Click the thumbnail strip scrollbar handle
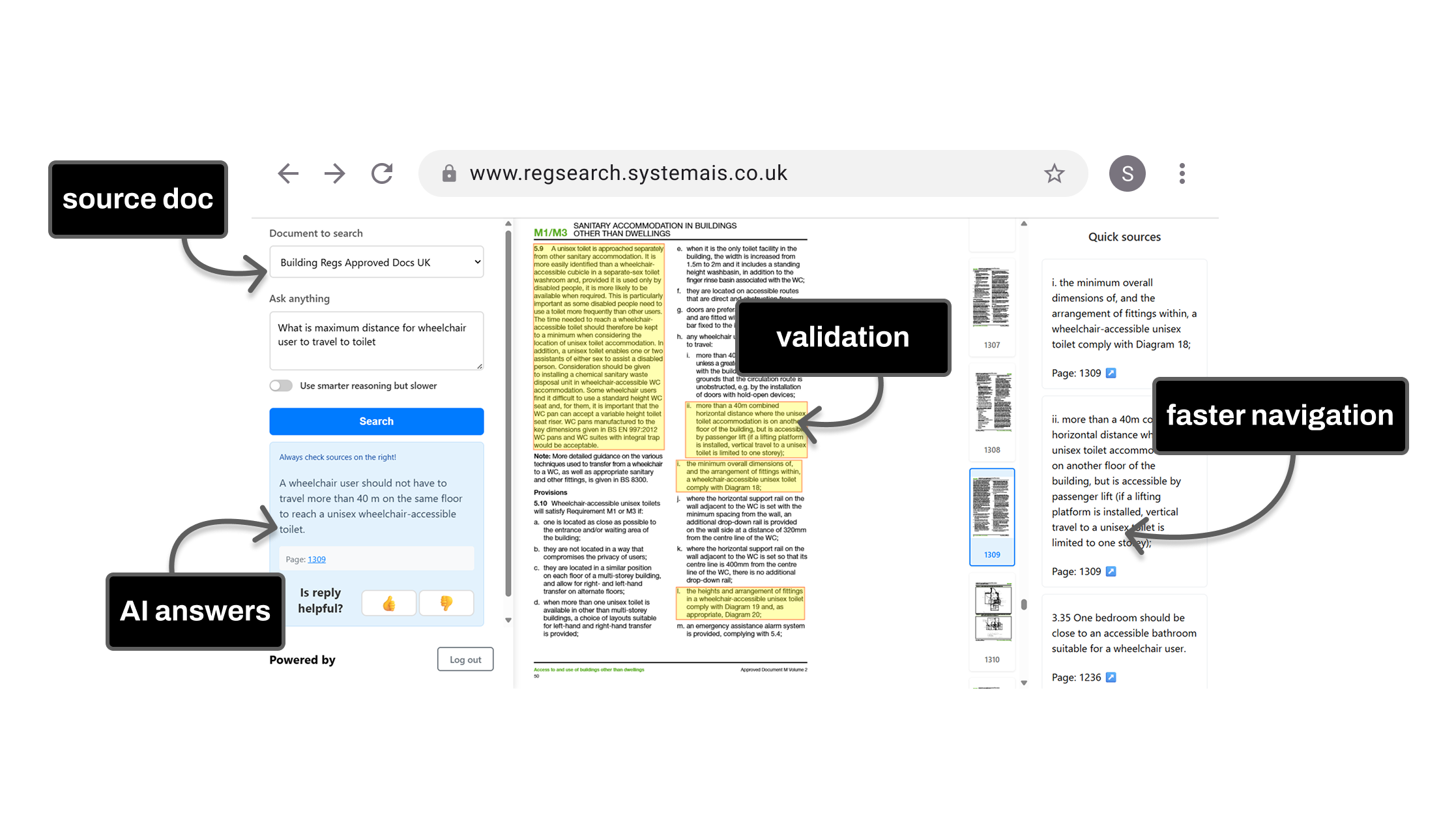 [x=1024, y=604]
